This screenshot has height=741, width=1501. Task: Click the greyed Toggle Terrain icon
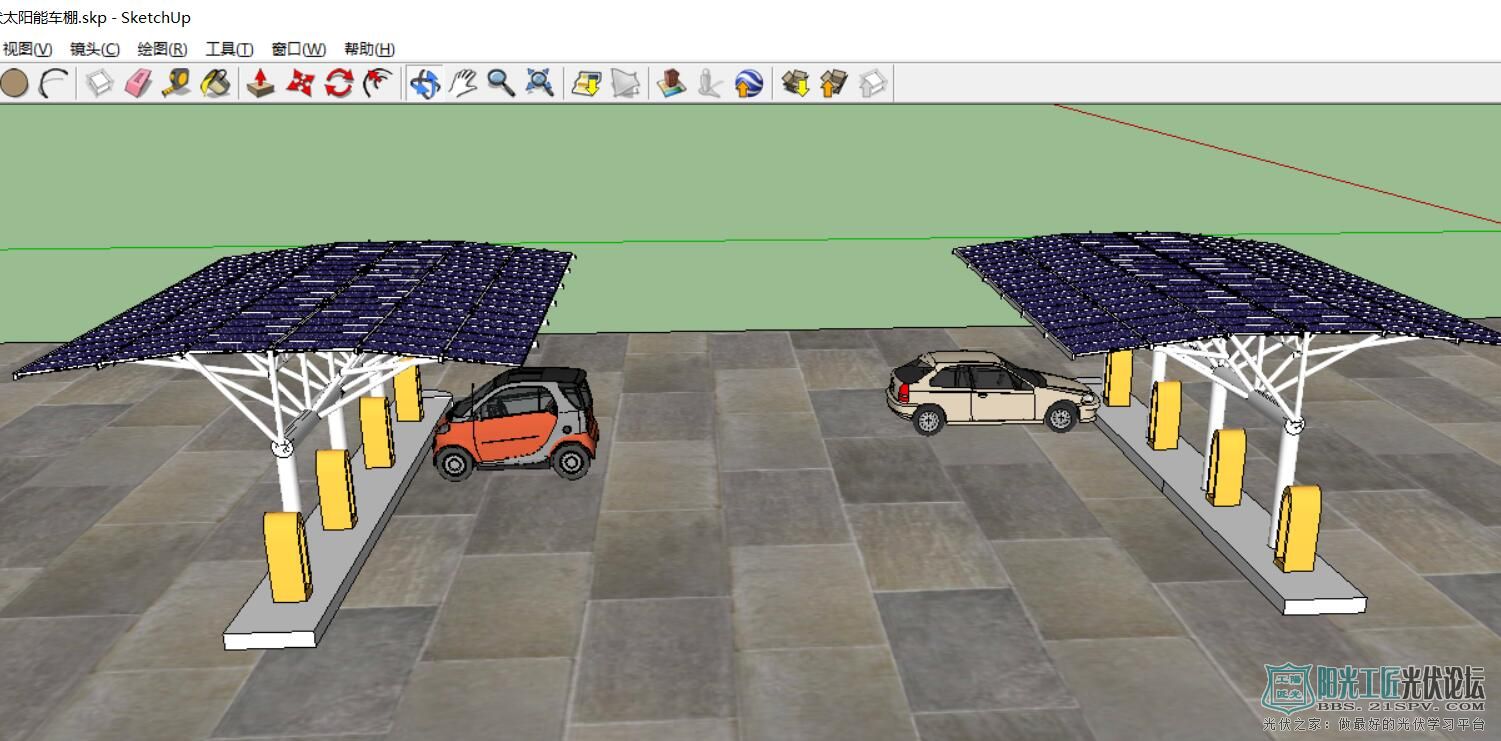(x=625, y=83)
